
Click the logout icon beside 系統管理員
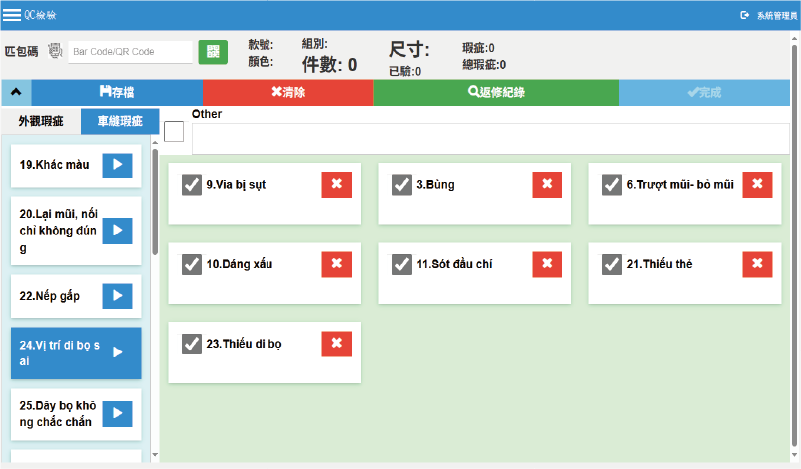tap(744, 15)
